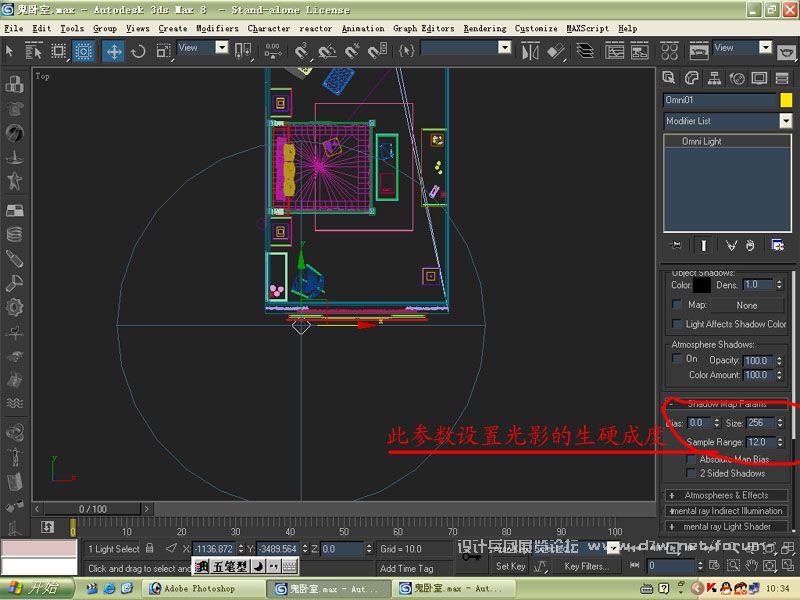Increase the shadow Dens spinner
The width and height of the screenshot is (800, 600).
click(x=779, y=282)
